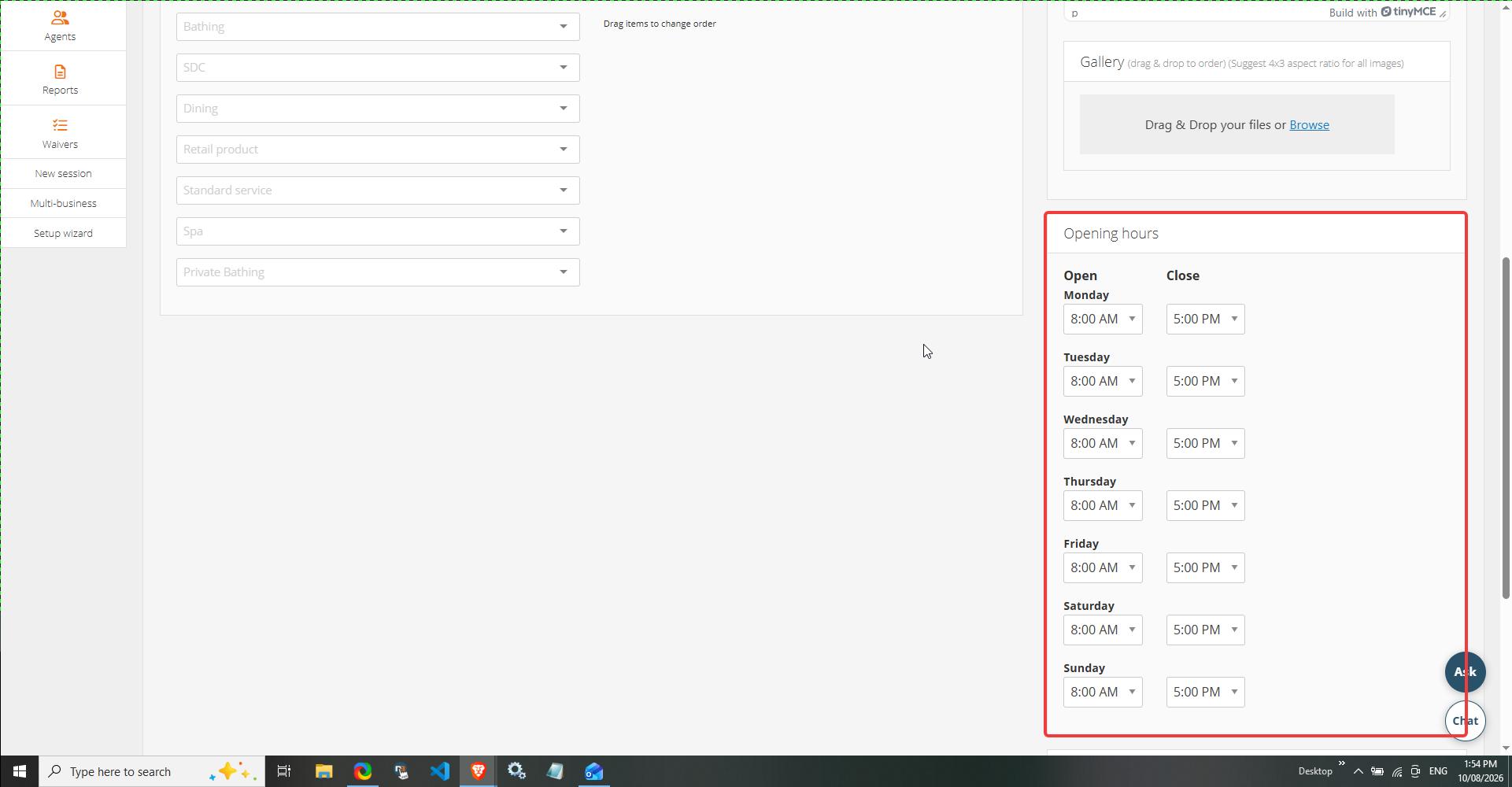Open Saturday opening time dropdown
1512x787 pixels.
click(1103, 630)
